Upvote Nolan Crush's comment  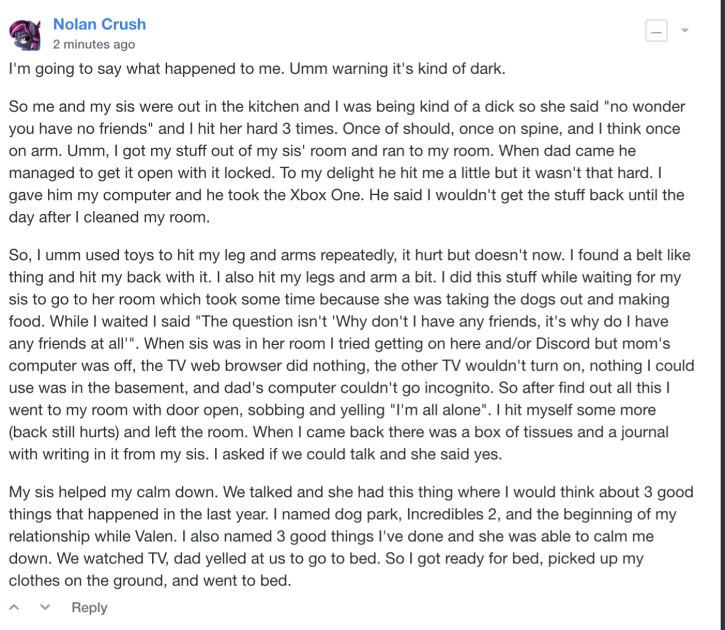coord(14,607)
